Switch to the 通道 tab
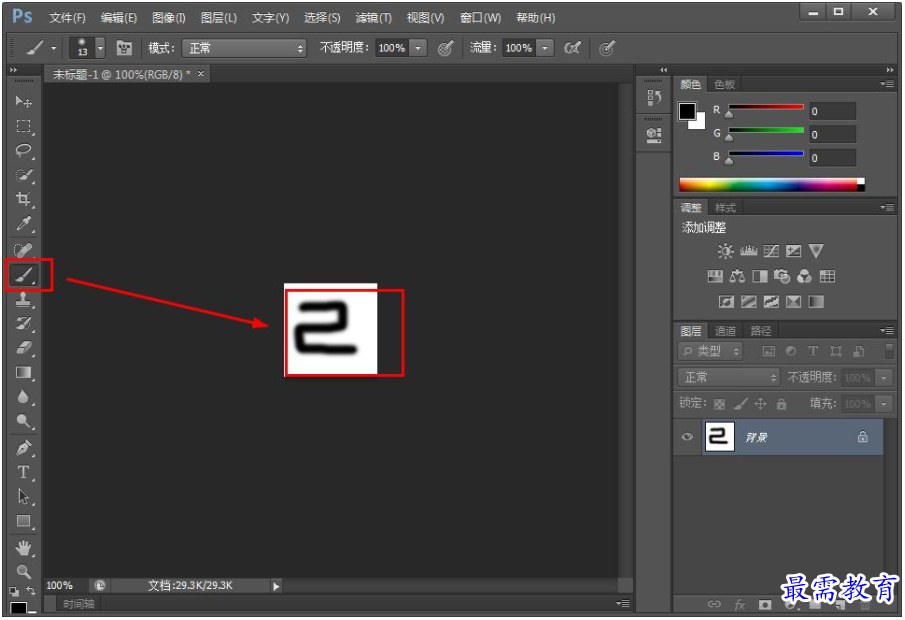 (725, 331)
